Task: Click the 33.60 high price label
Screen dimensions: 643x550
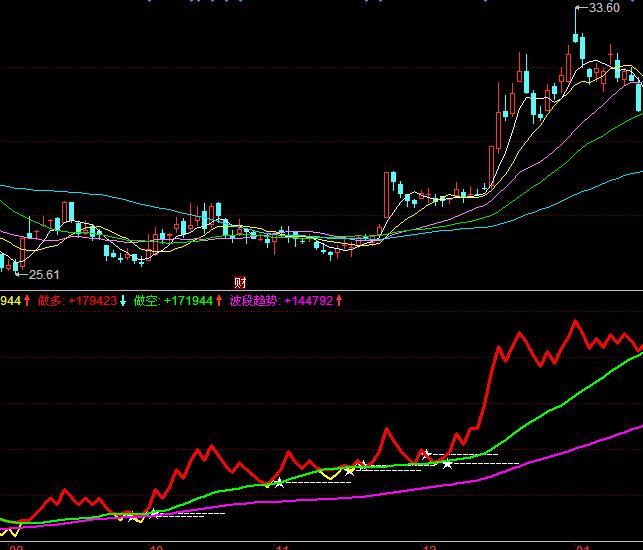Action: coord(603,9)
